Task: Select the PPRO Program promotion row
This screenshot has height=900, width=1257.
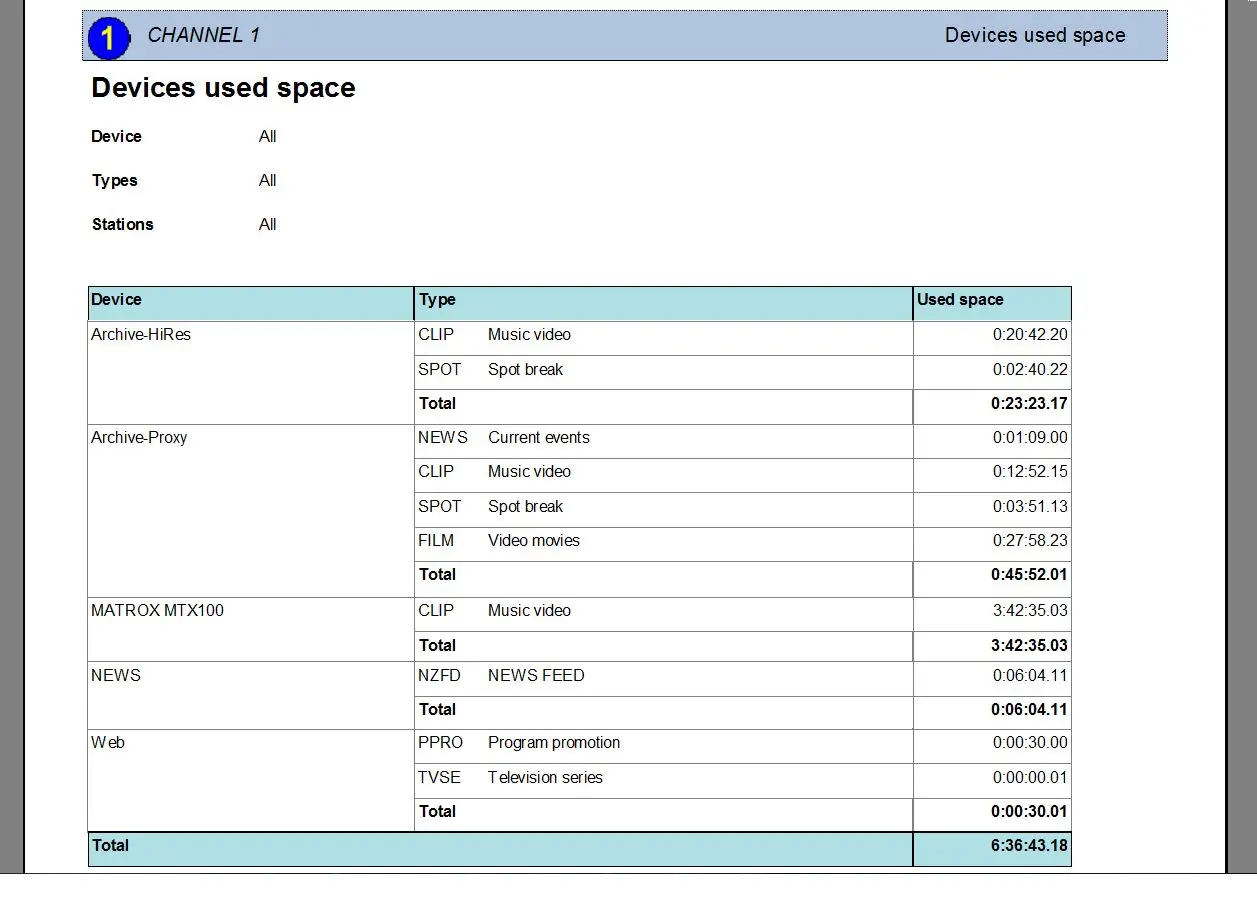Action: click(x=519, y=743)
